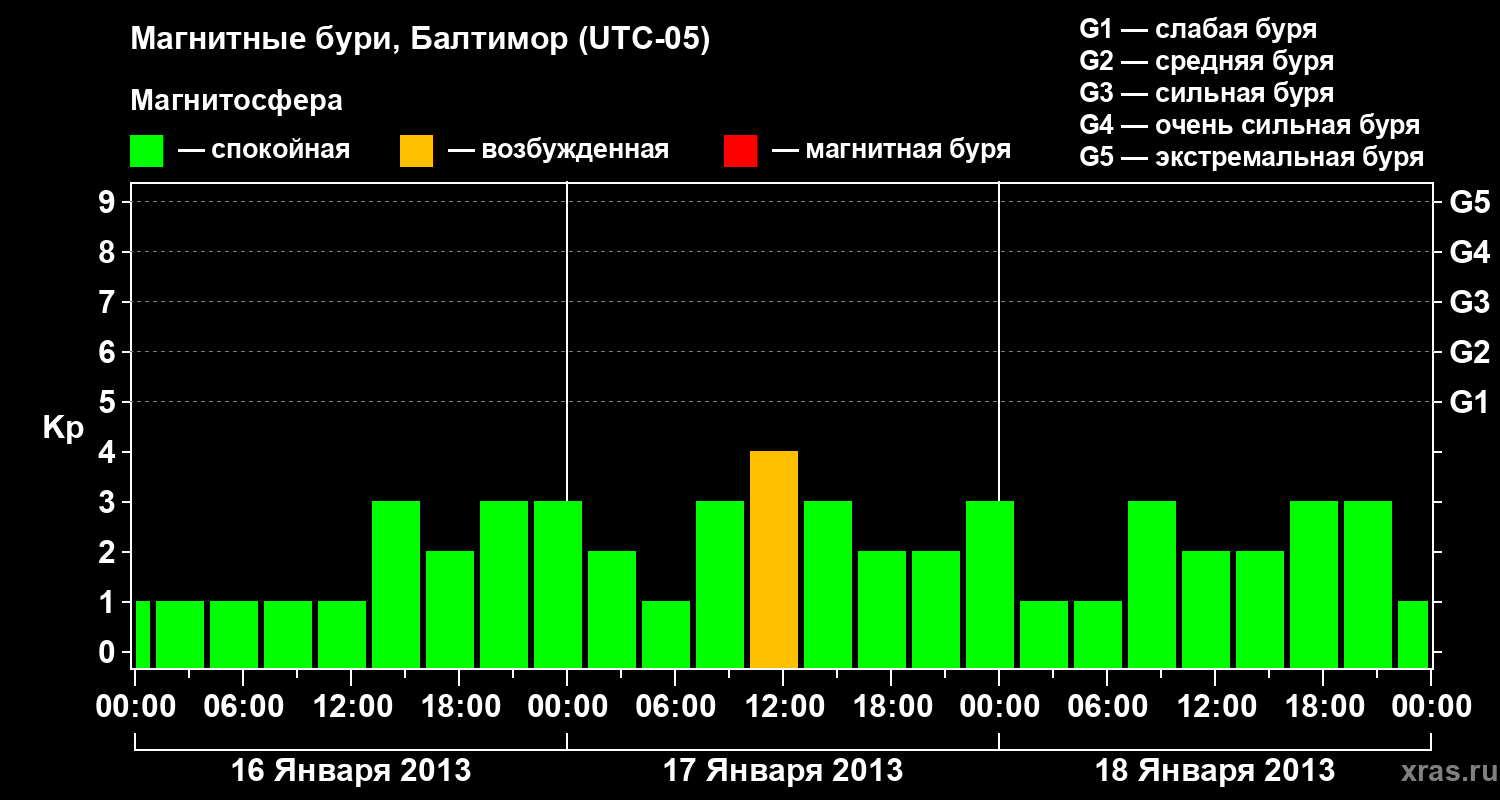Click the '18 Января 2013' date label
Image resolution: width=1500 pixels, height=800 pixels.
coord(1215,770)
